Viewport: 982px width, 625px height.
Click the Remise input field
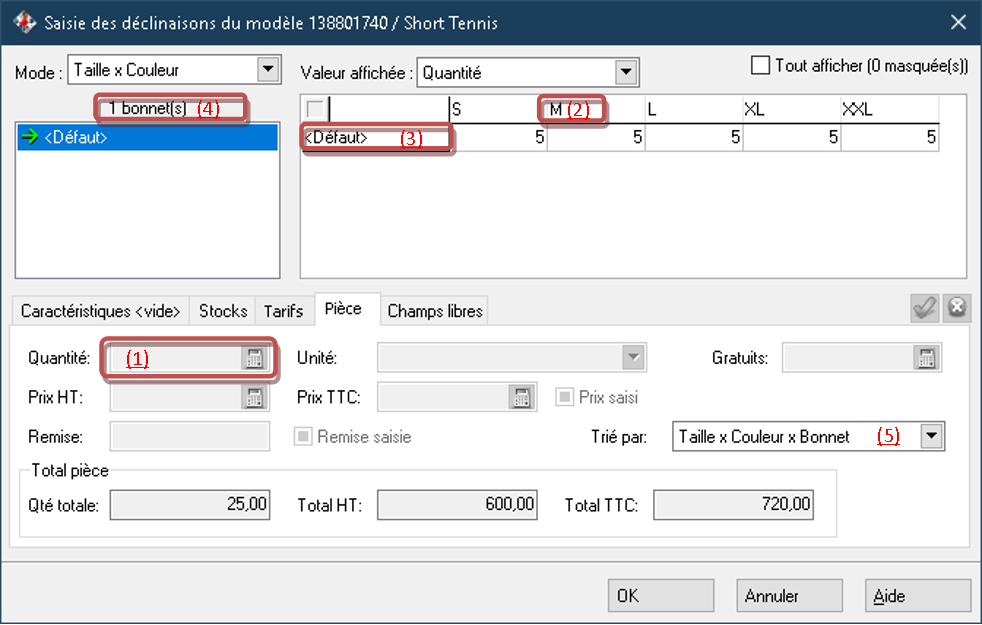pyautogui.click(x=190, y=436)
